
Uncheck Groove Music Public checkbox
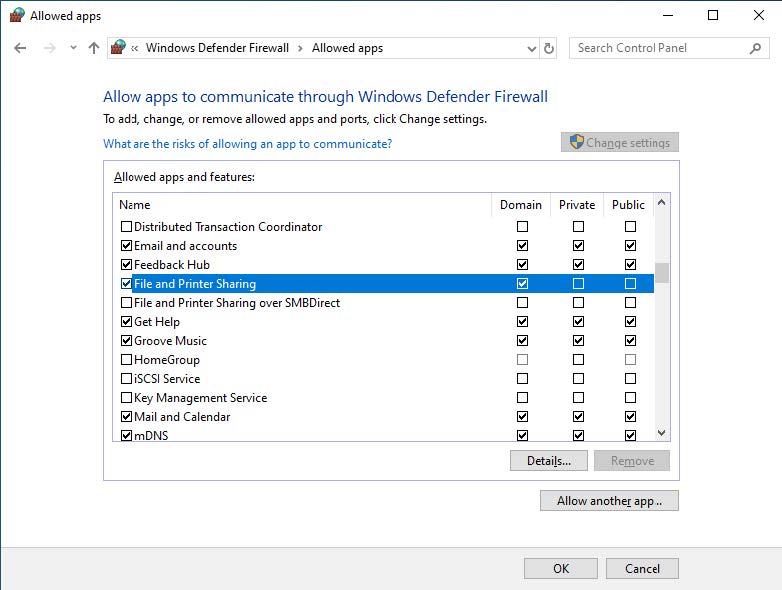[x=630, y=340]
